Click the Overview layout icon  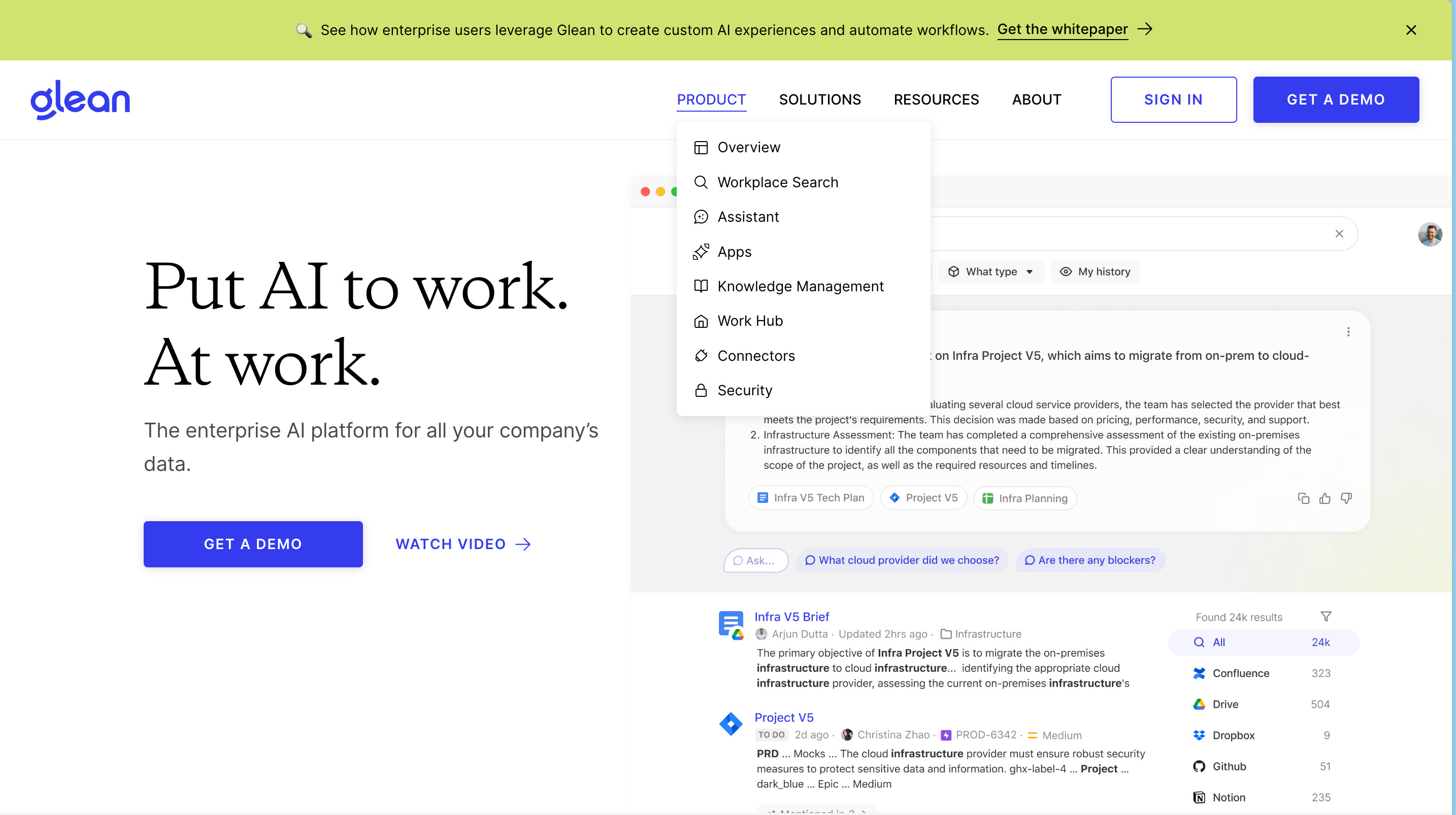coord(701,148)
